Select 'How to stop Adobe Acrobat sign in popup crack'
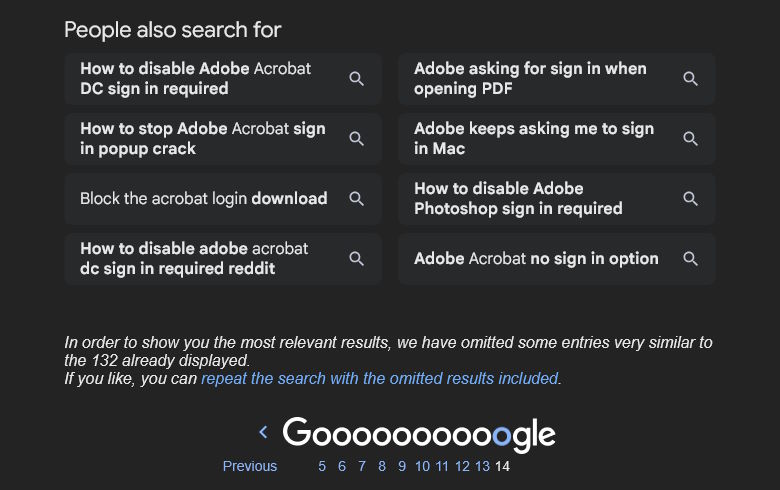Viewport: 780px width, 490px height. [x=223, y=138]
